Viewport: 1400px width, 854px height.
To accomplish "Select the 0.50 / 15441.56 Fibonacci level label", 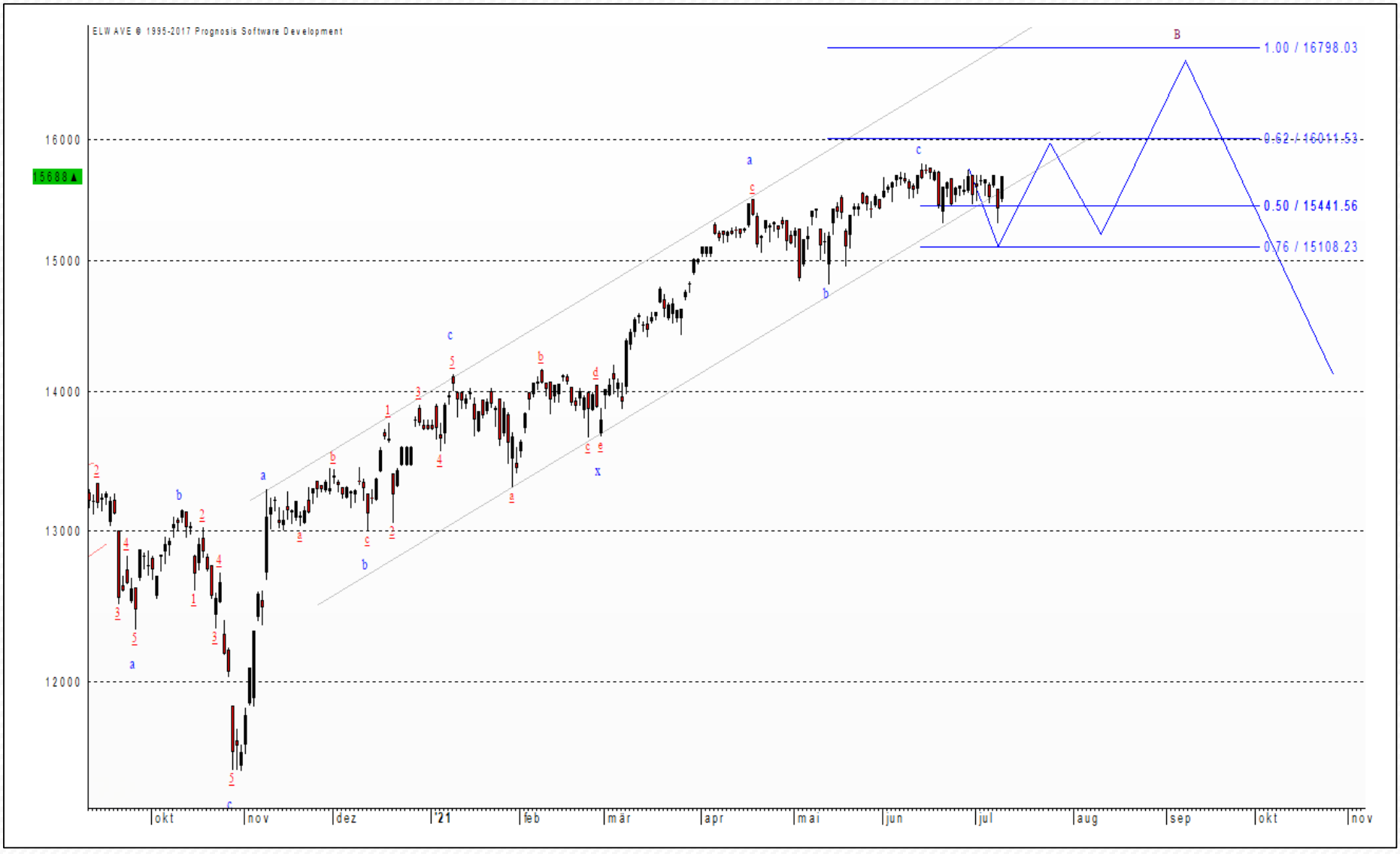I will click(1311, 206).
